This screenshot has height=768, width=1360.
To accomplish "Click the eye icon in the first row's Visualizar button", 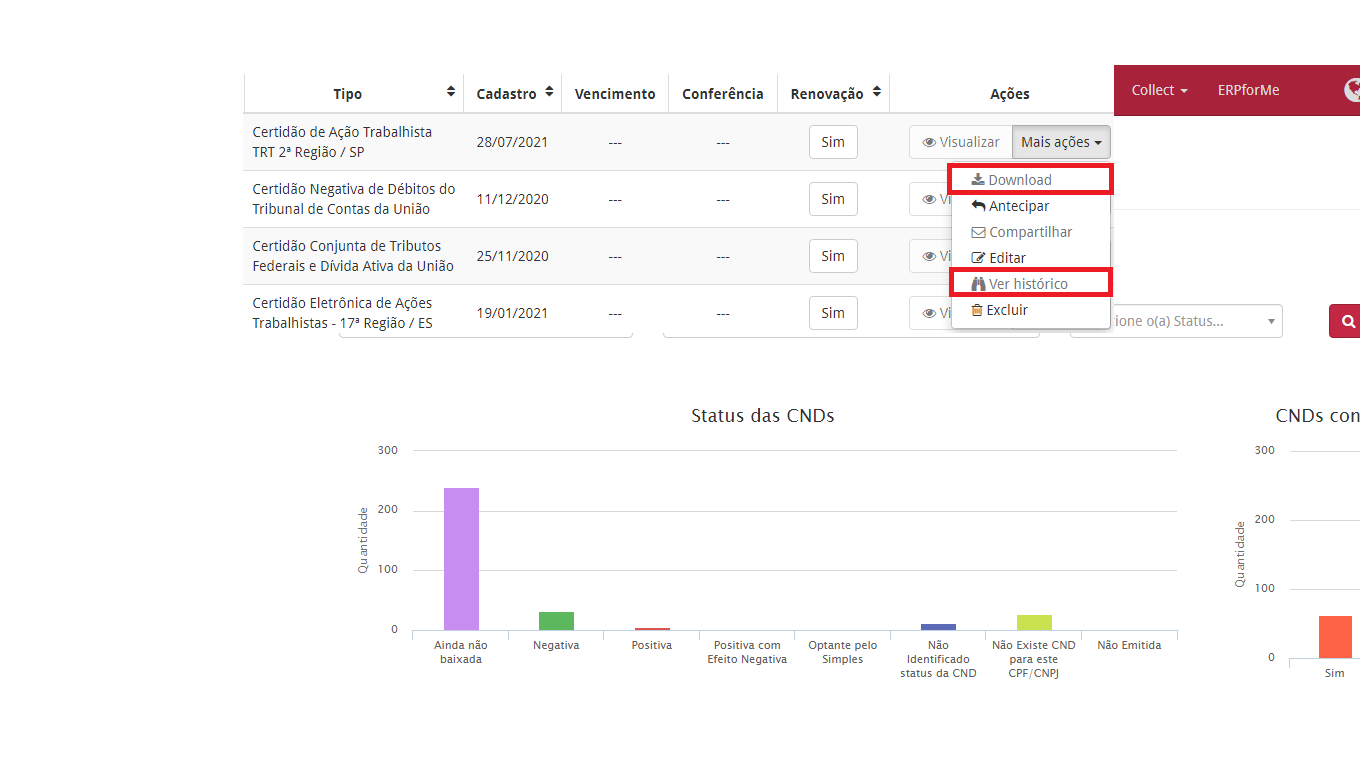I will click(x=929, y=142).
